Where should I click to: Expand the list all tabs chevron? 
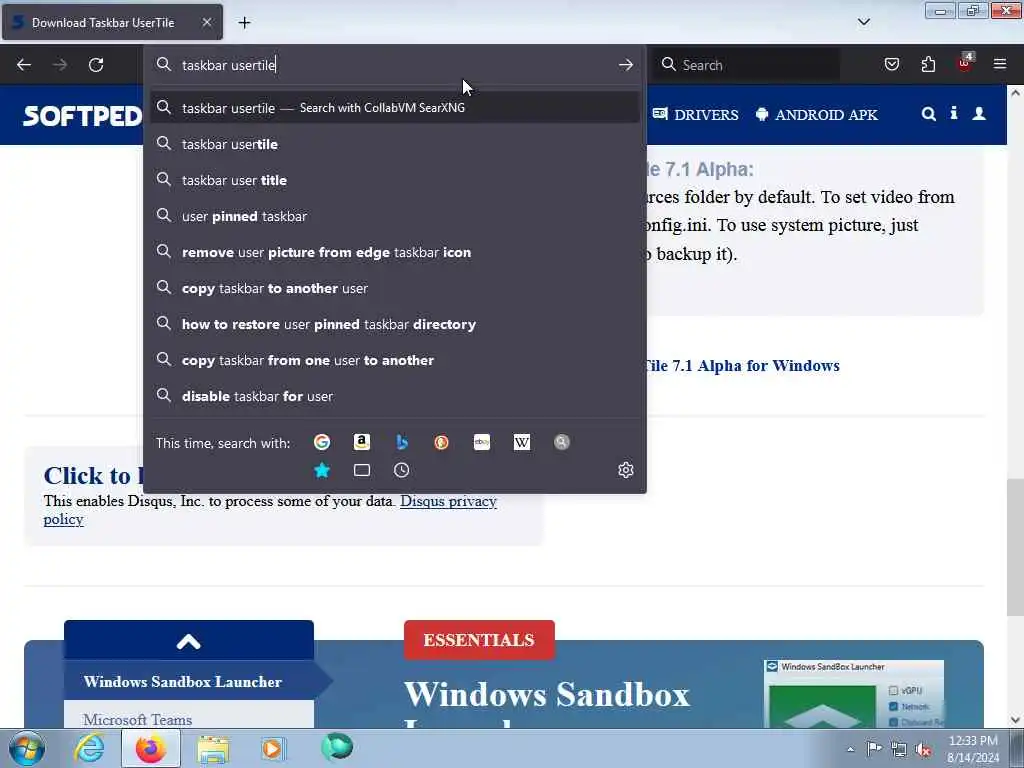pyautogui.click(x=864, y=22)
